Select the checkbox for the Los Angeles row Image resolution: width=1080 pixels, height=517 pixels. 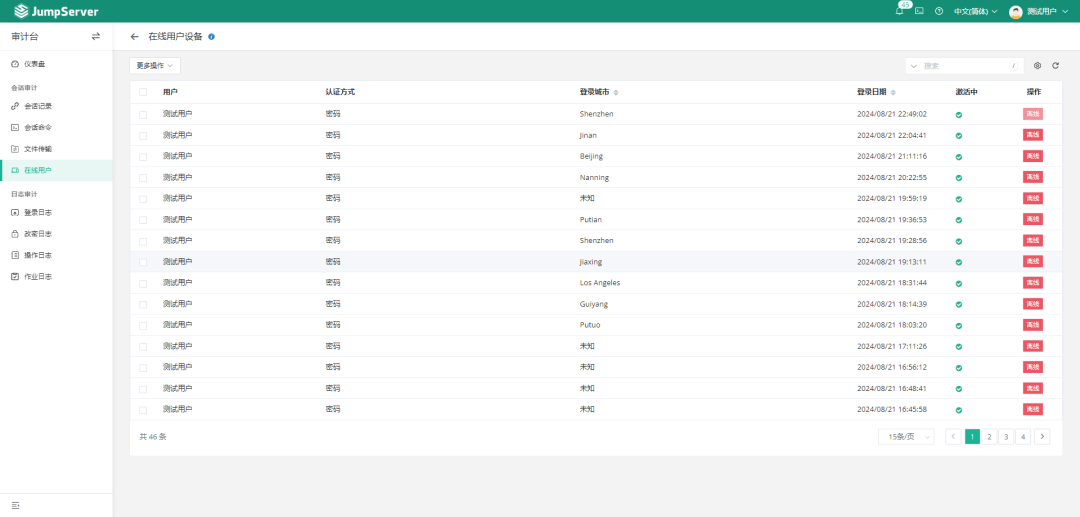(x=143, y=283)
